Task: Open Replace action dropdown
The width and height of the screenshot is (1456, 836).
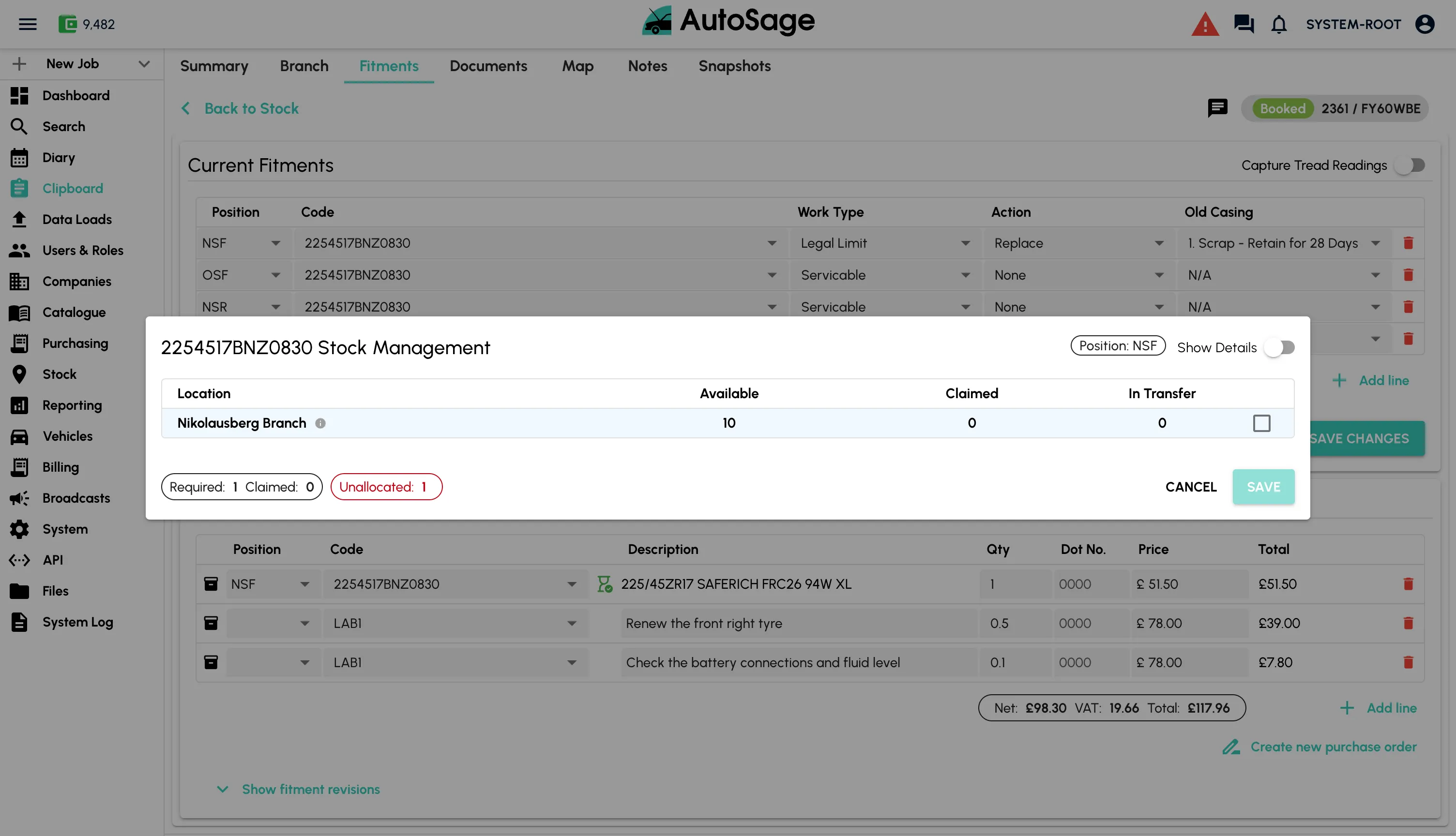Action: (1080, 243)
